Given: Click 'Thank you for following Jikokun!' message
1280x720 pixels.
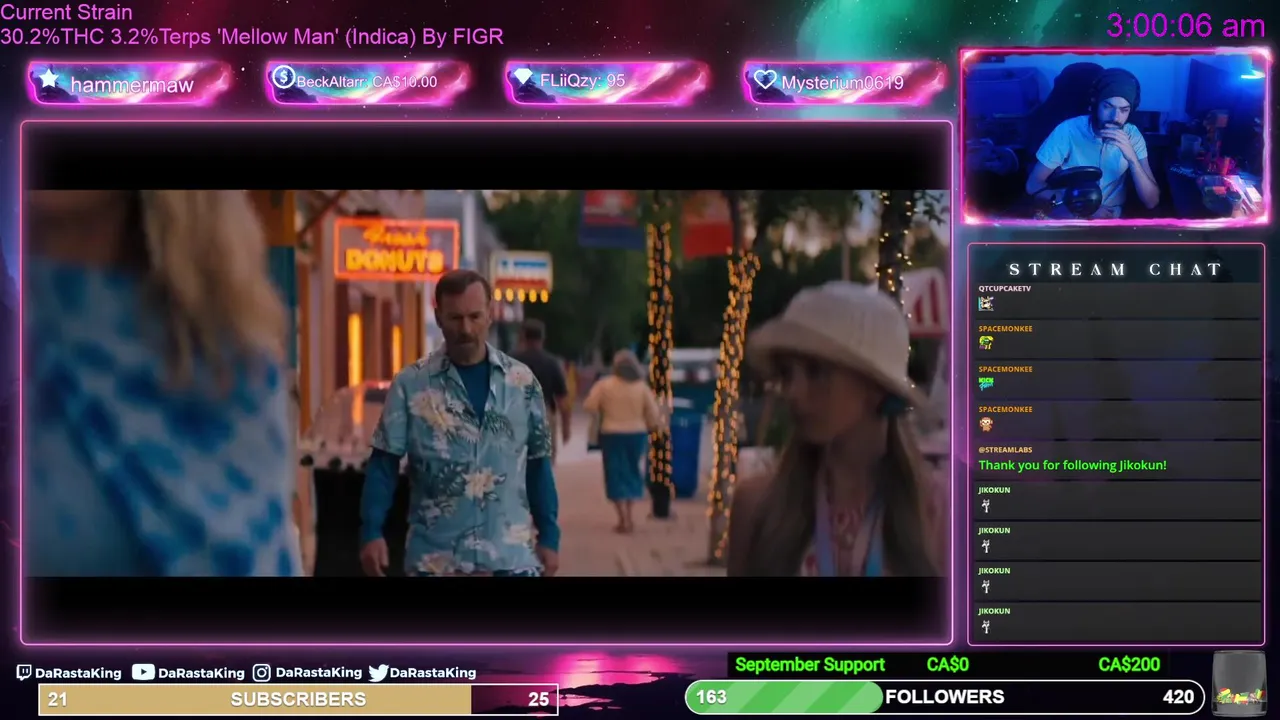Looking at the screenshot, I should (1072, 465).
